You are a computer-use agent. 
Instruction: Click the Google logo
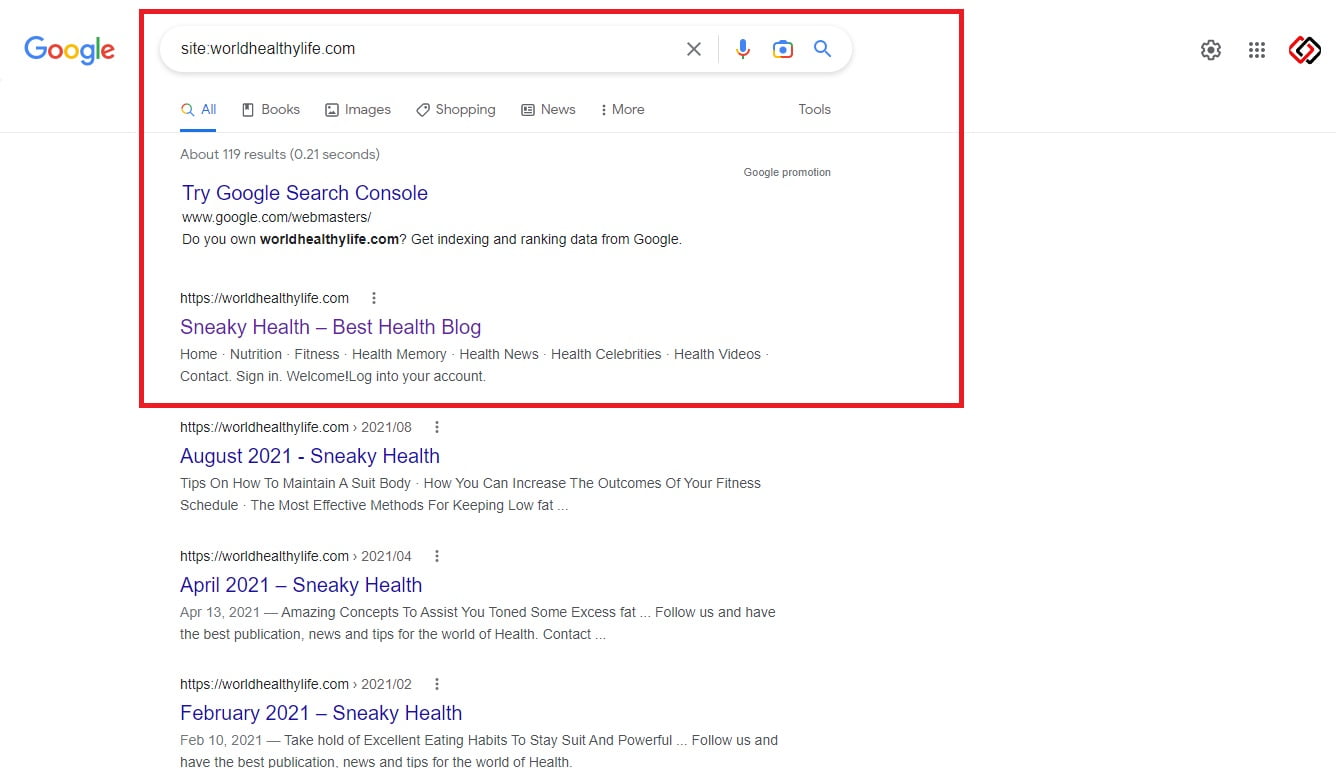pos(69,50)
